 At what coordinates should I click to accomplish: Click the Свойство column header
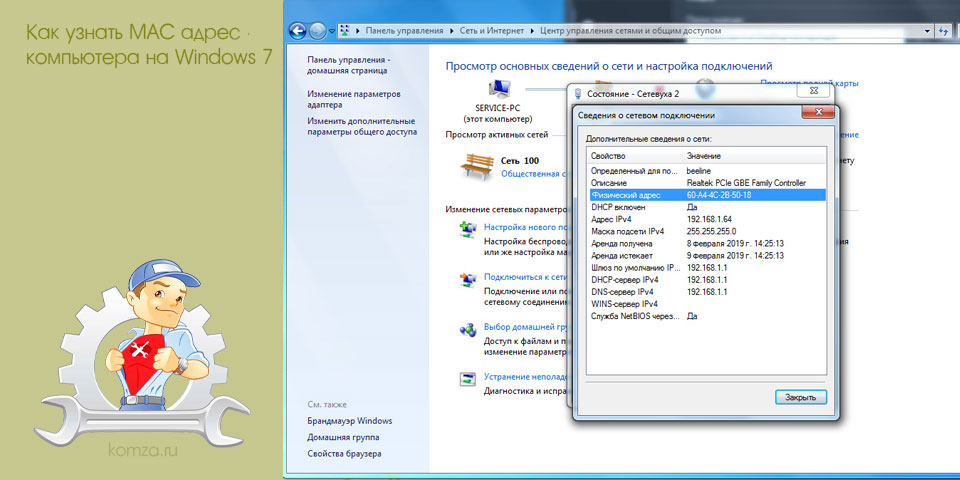pos(634,156)
